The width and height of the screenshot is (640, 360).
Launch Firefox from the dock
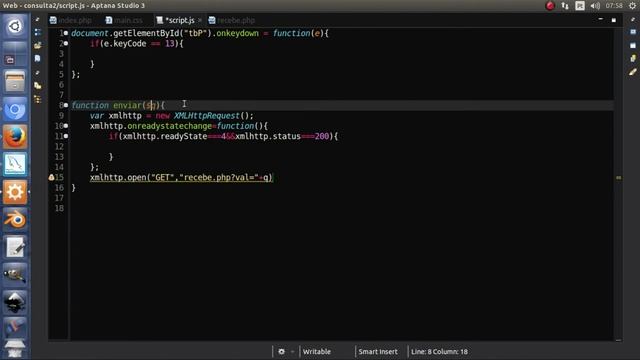[15, 137]
